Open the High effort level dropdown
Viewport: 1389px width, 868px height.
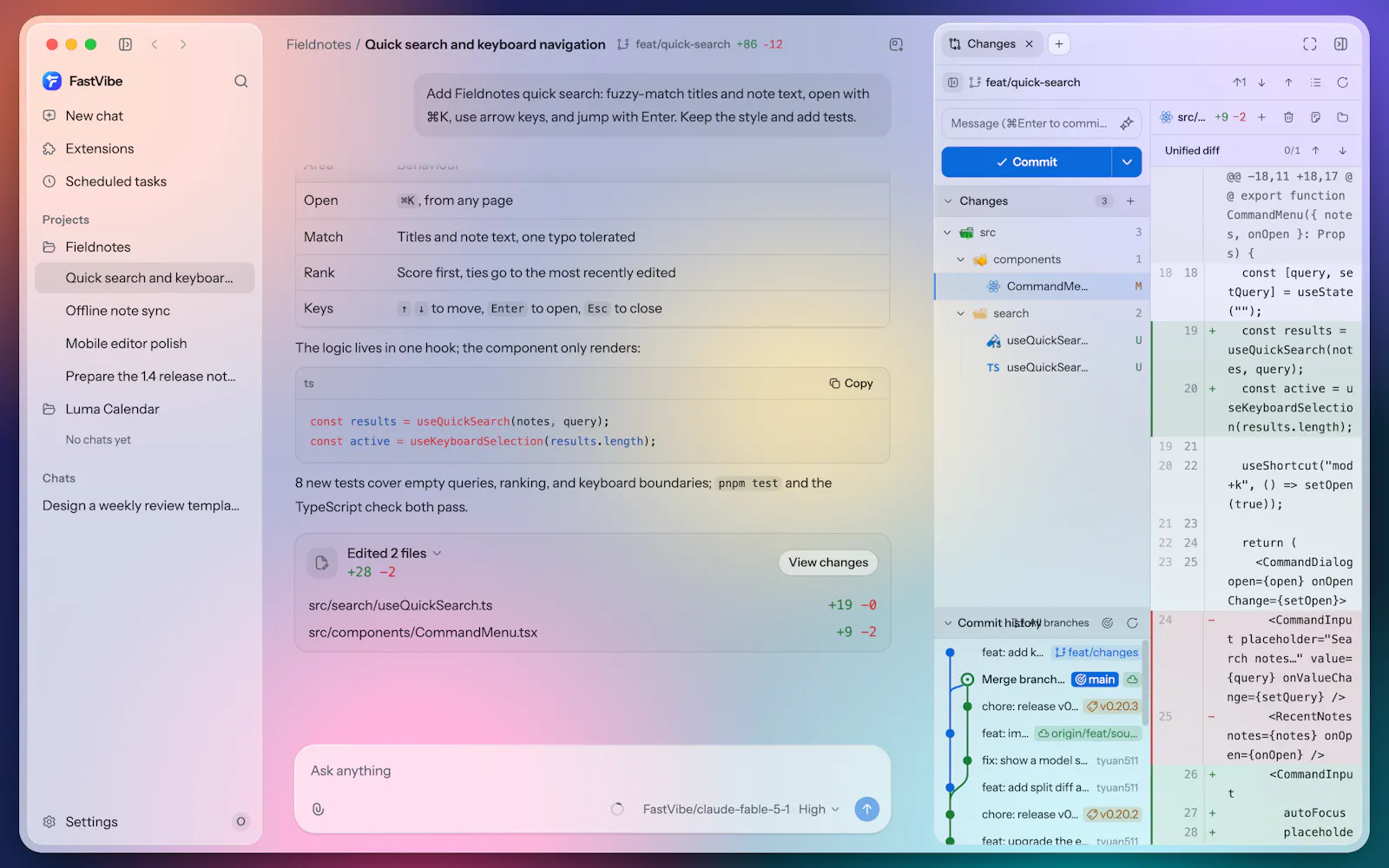[x=819, y=810]
